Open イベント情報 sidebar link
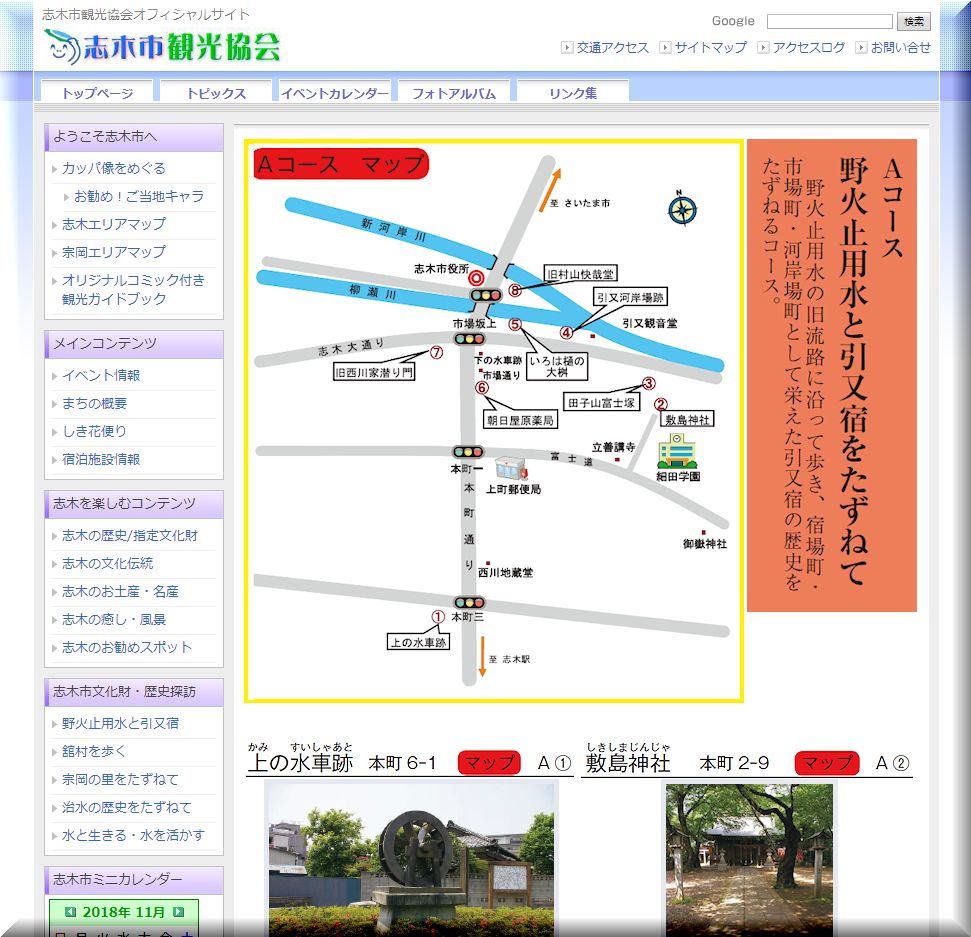This screenshot has width=971, height=937. pyautogui.click(x=101, y=375)
